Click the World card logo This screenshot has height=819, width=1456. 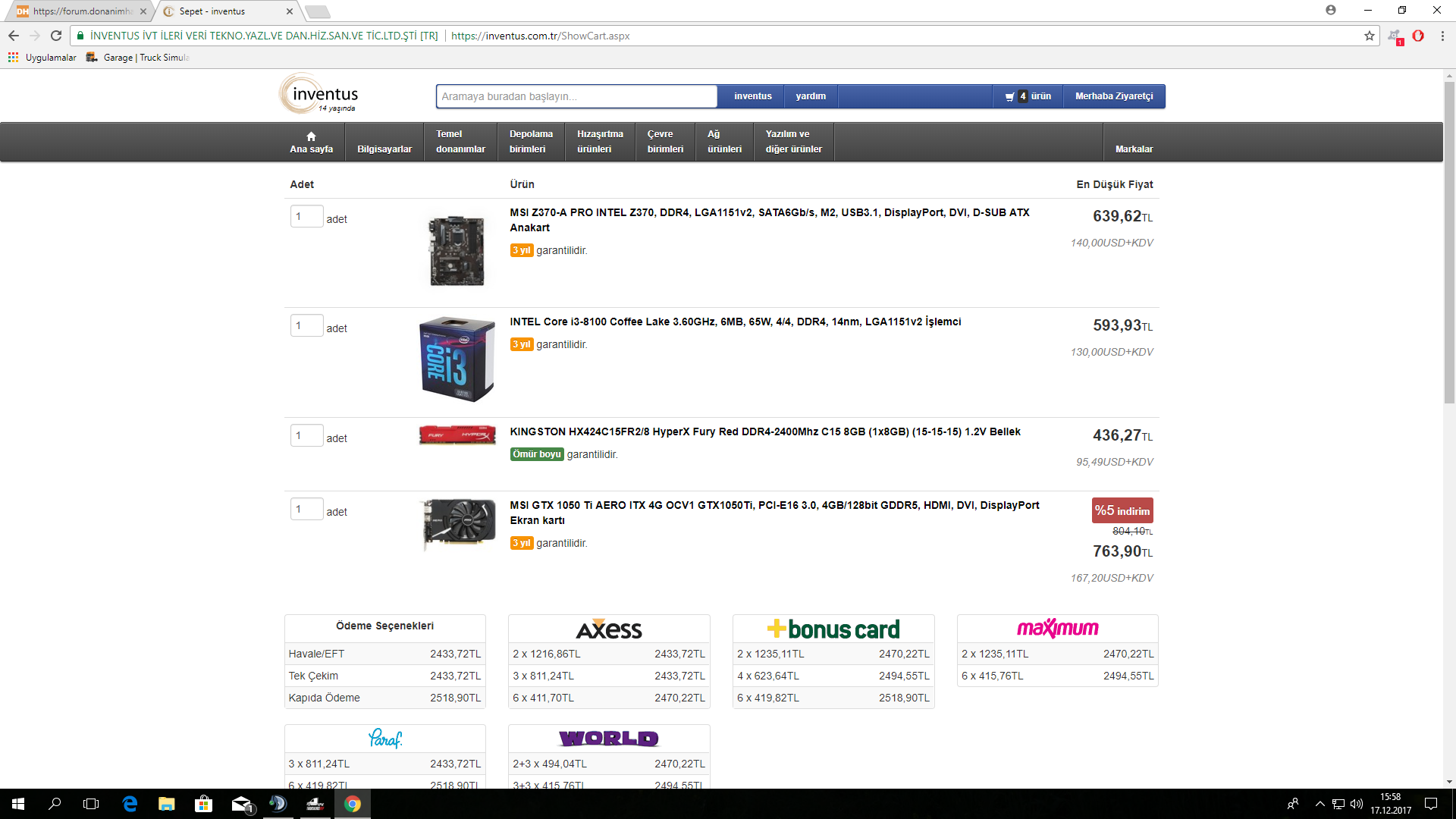pyautogui.click(x=609, y=738)
